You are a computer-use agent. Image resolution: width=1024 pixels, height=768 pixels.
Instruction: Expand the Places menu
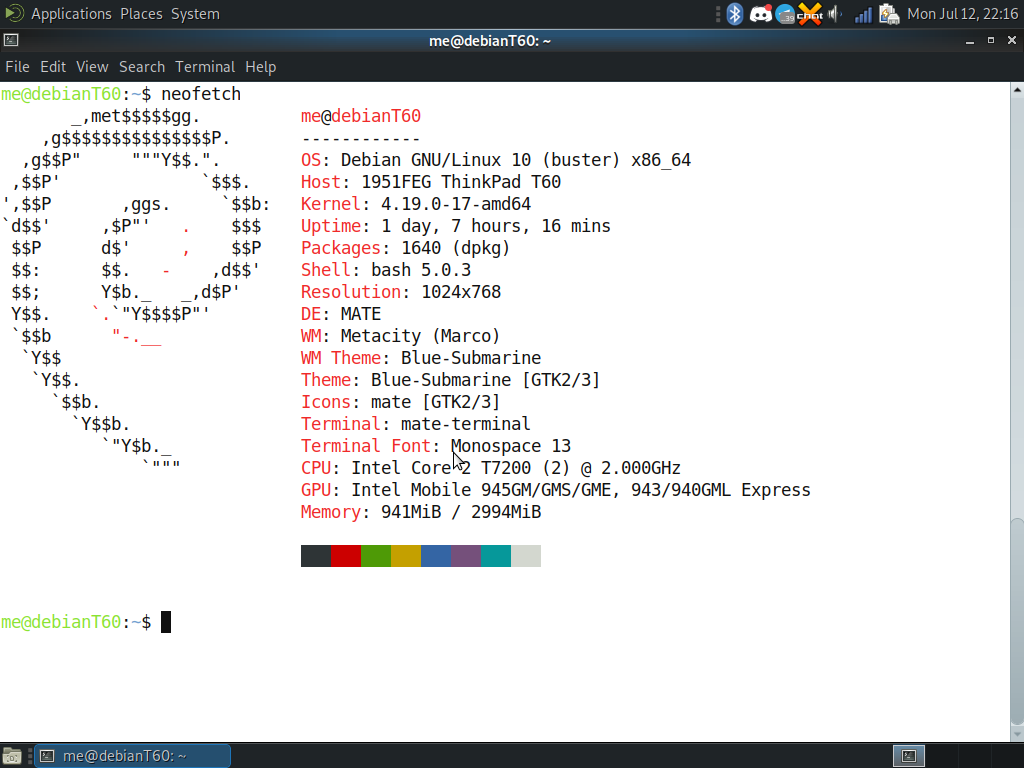(x=141, y=14)
